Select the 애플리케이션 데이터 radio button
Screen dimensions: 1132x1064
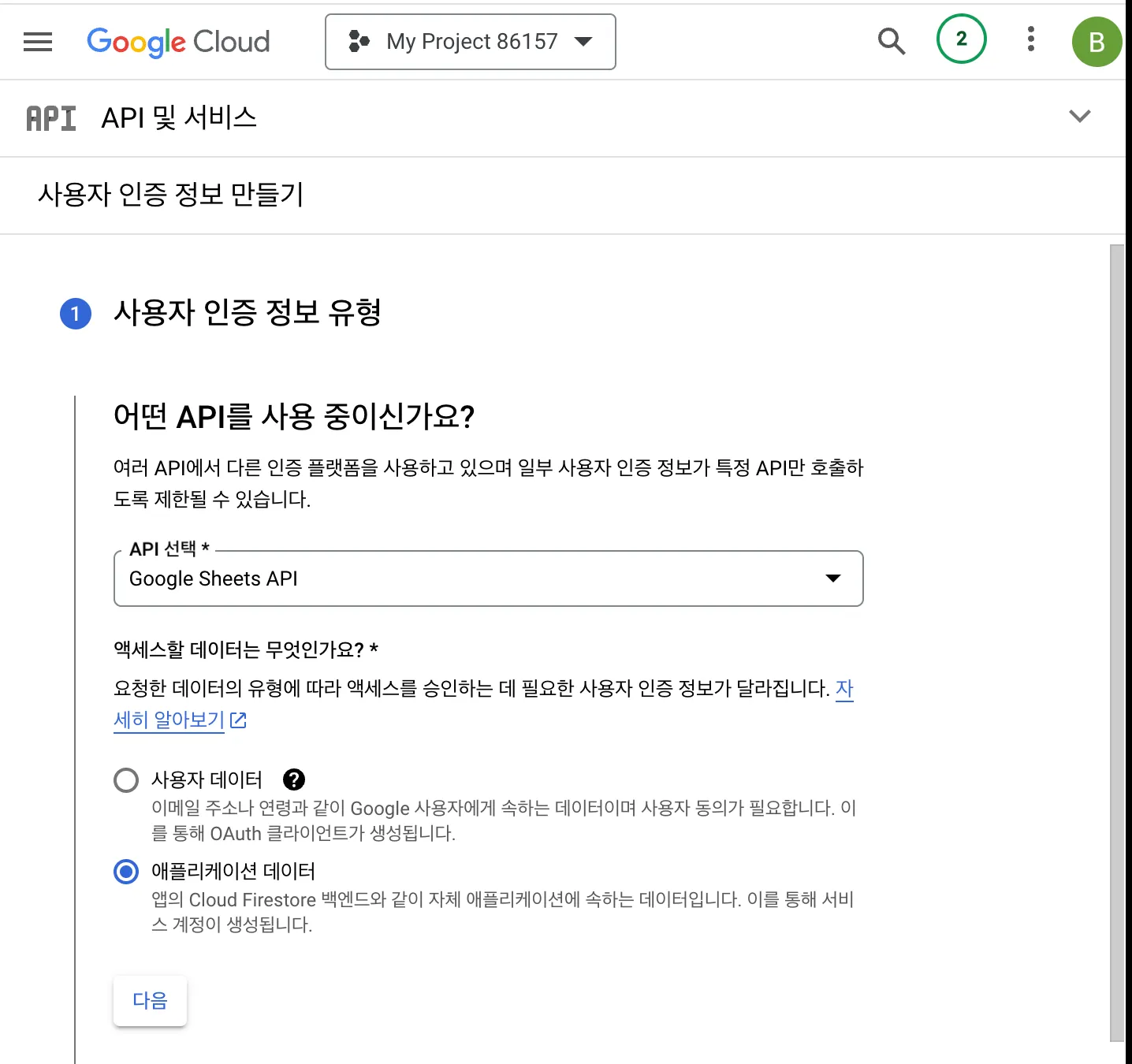tap(126, 872)
